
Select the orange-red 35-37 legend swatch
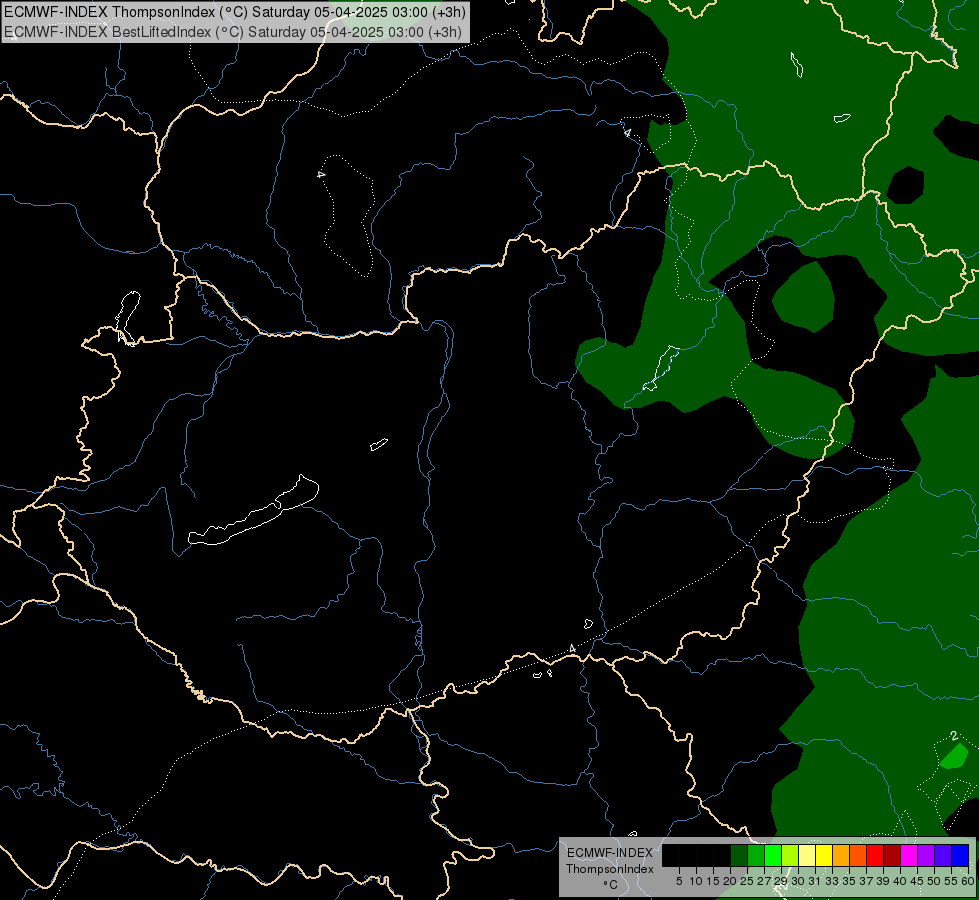click(x=858, y=855)
